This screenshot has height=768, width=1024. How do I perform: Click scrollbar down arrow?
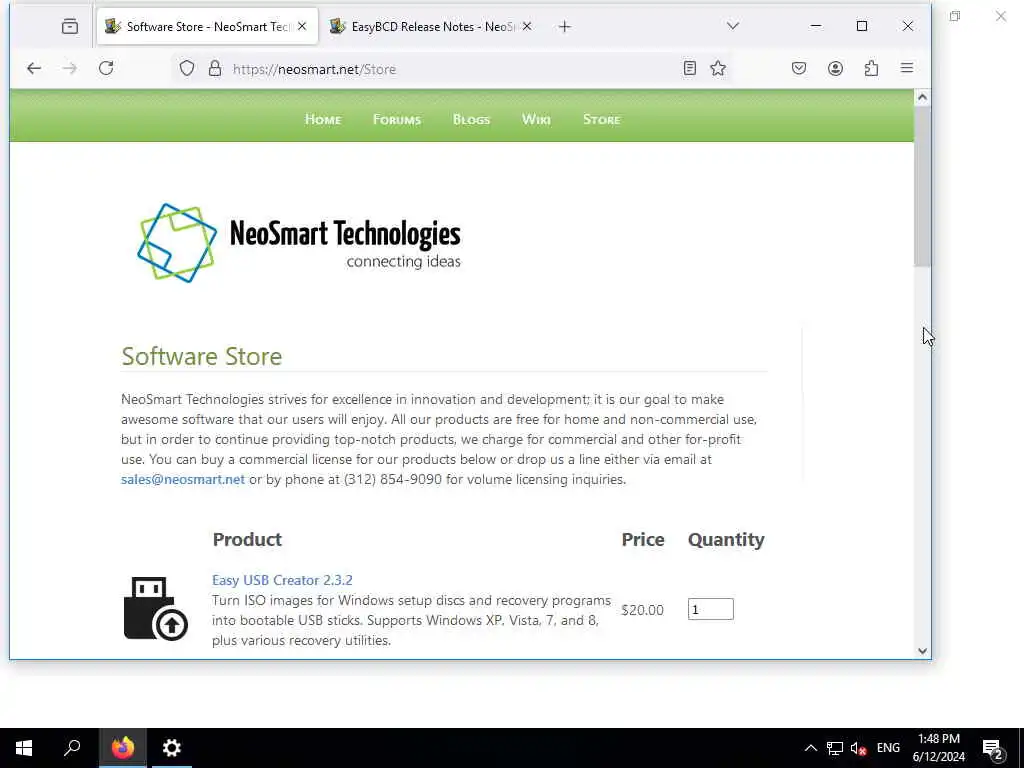coord(922,650)
